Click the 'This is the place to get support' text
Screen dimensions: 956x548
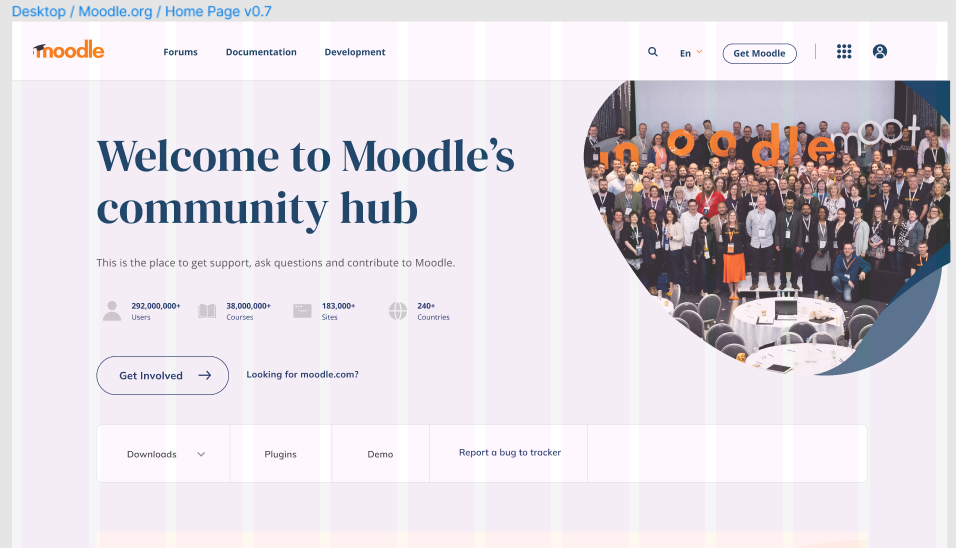[276, 263]
